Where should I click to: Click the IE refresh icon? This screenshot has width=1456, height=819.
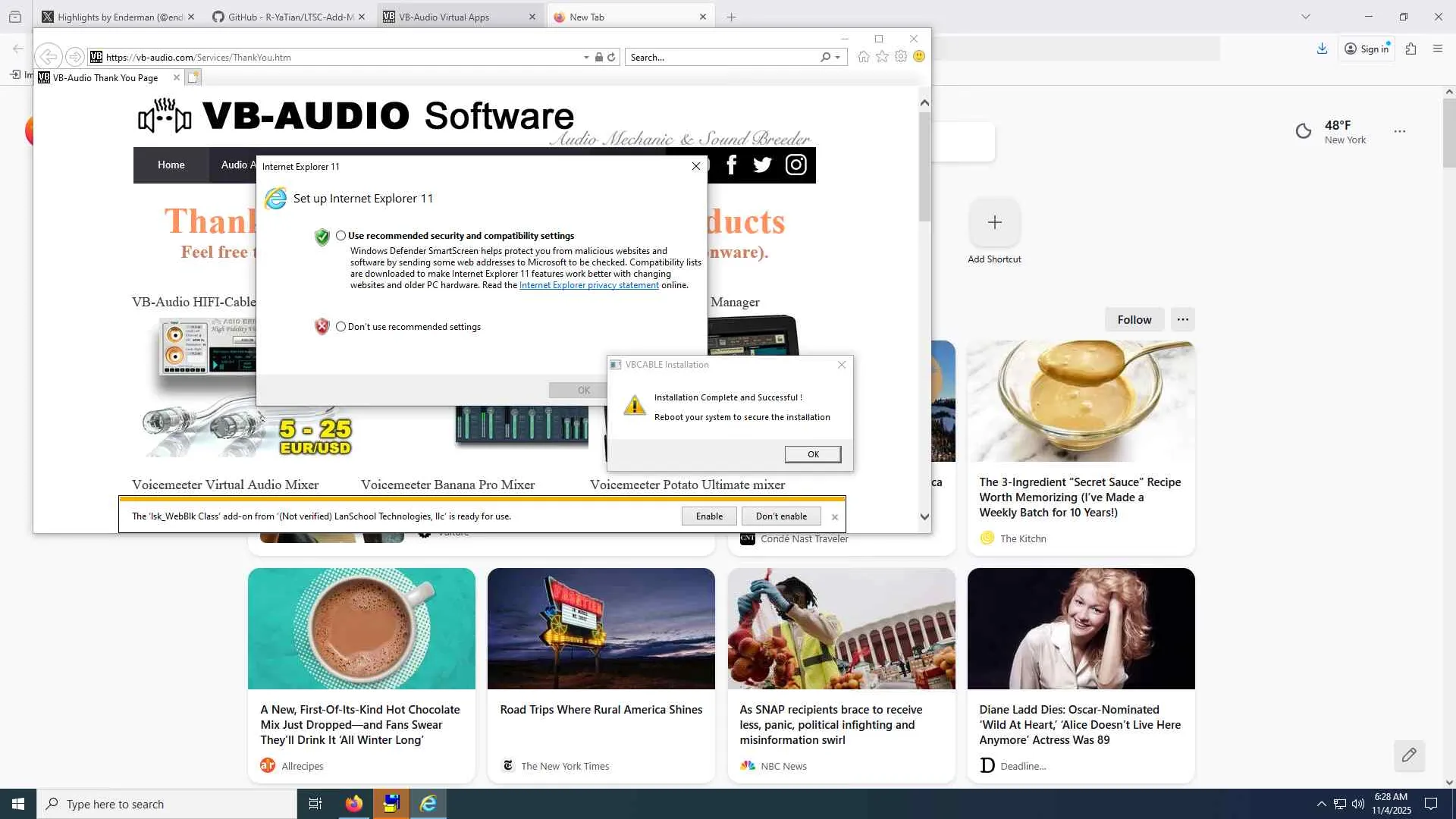611,57
